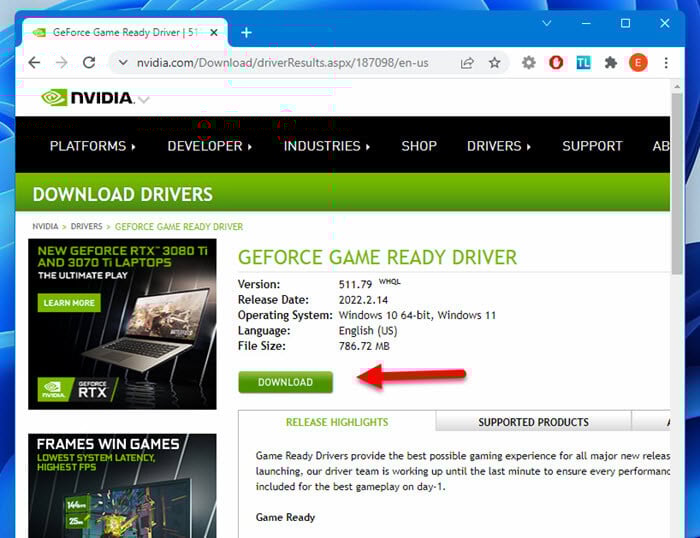700x538 pixels.
Task: Click the release date 2022.2.14
Action: pos(363,300)
